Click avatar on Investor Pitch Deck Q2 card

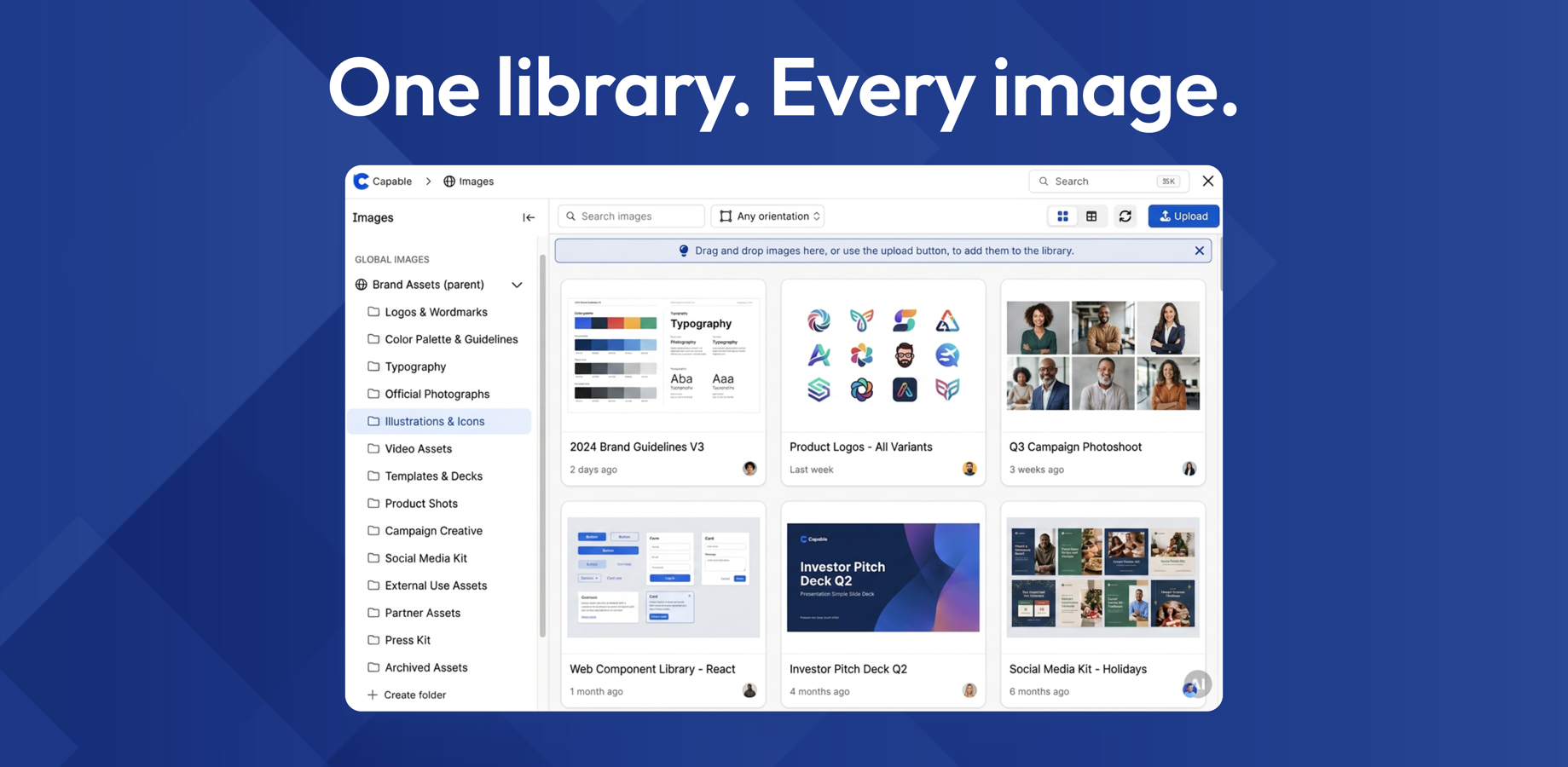pyautogui.click(x=969, y=690)
